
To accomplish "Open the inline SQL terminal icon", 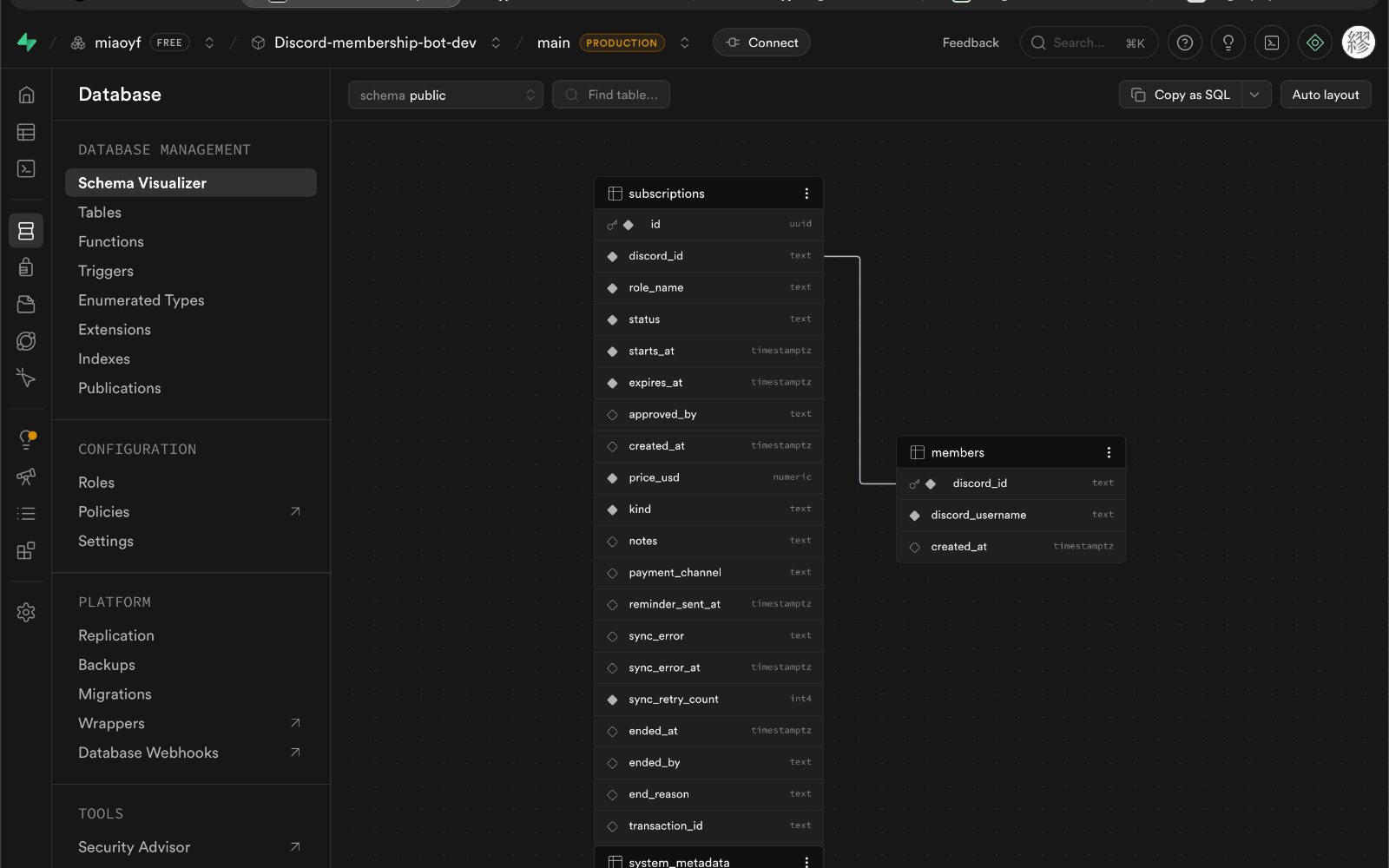I will click(1272, 43).
